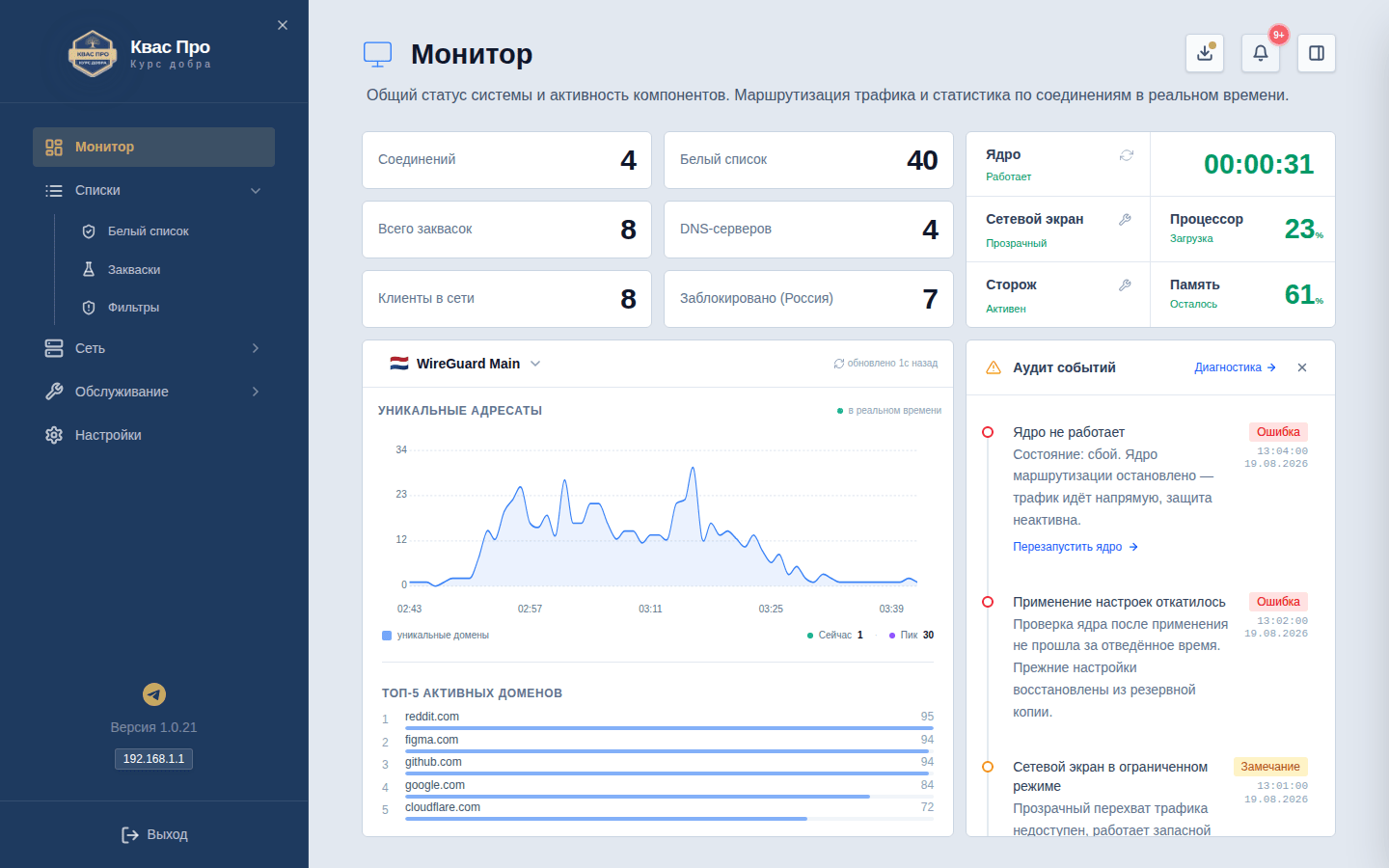Image resolution: width=1389 pixels, height=868 pixels.
Task: Click the Диагностика link
Action: (1236, 367)
